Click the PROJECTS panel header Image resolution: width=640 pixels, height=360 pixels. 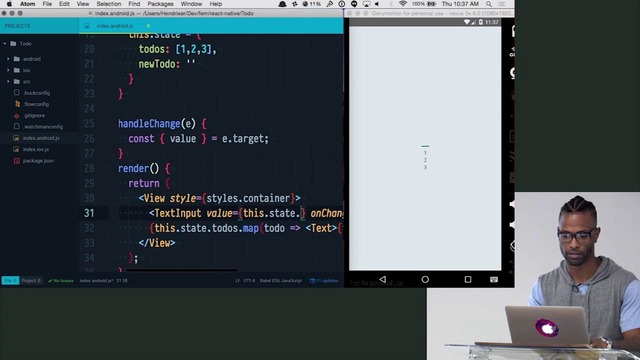click(18, 26)
